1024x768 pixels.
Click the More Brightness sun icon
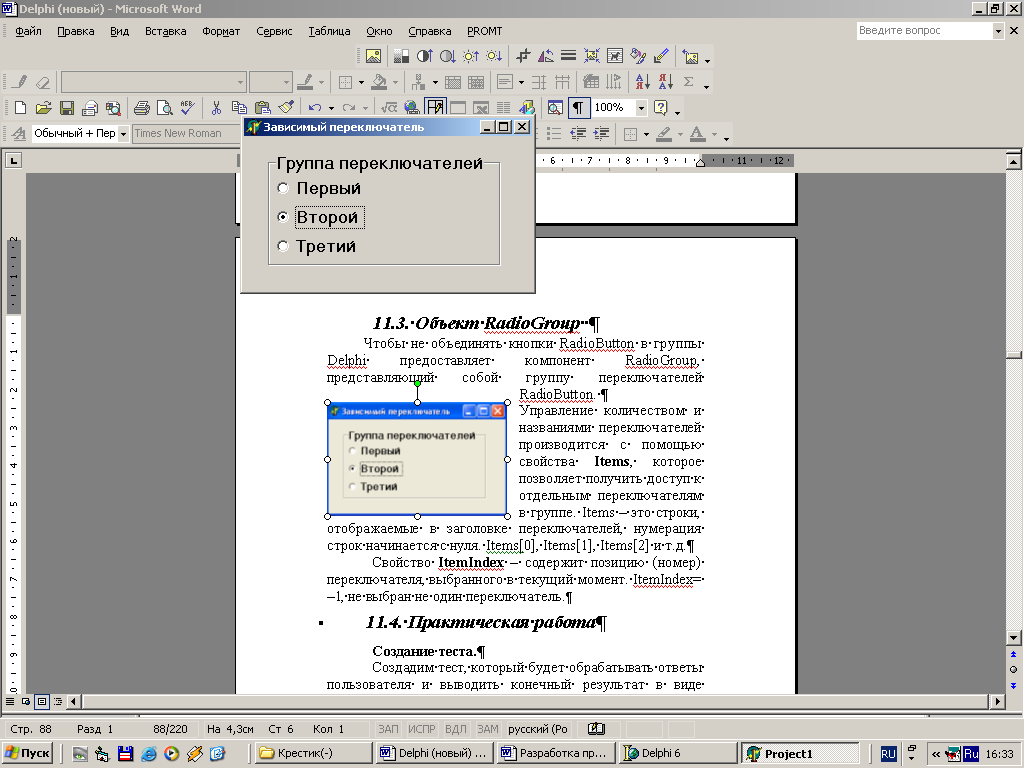coord(471,56)
